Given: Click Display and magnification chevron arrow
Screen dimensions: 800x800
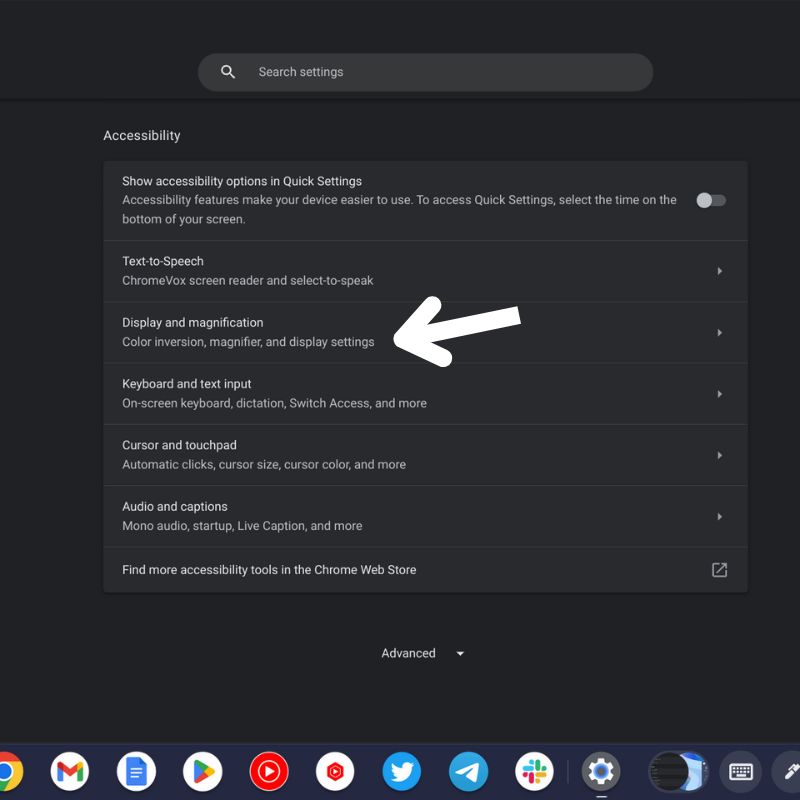Looking at the screenshot, I should pos(719,333).
